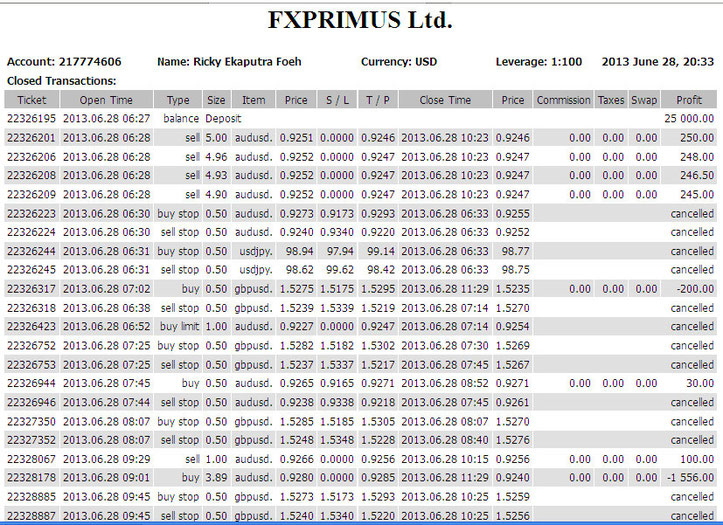
Task: Click the Taxes column header
Action: click(x=611, y=100)
